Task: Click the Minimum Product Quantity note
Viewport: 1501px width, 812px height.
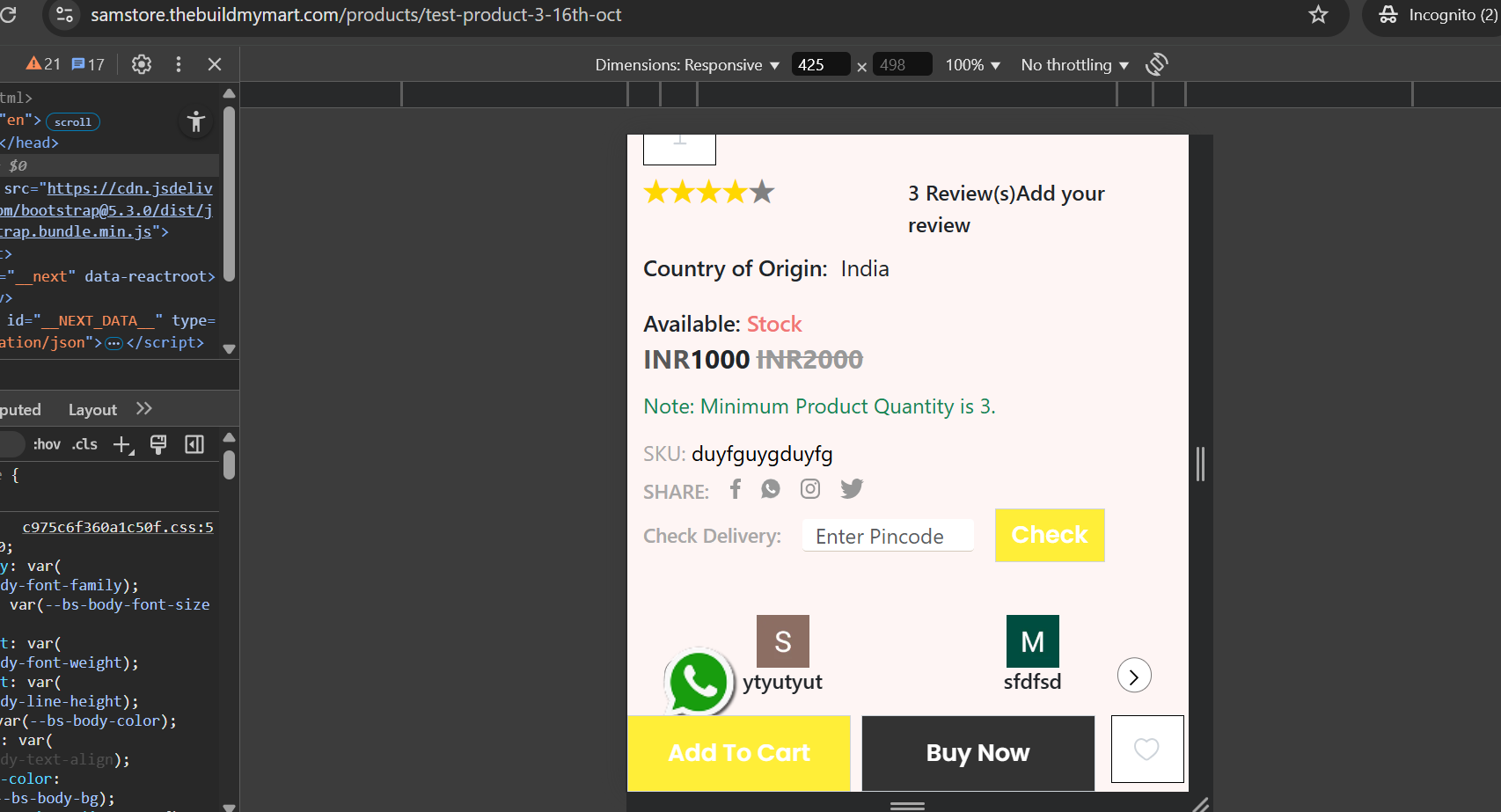Action: 819,406
